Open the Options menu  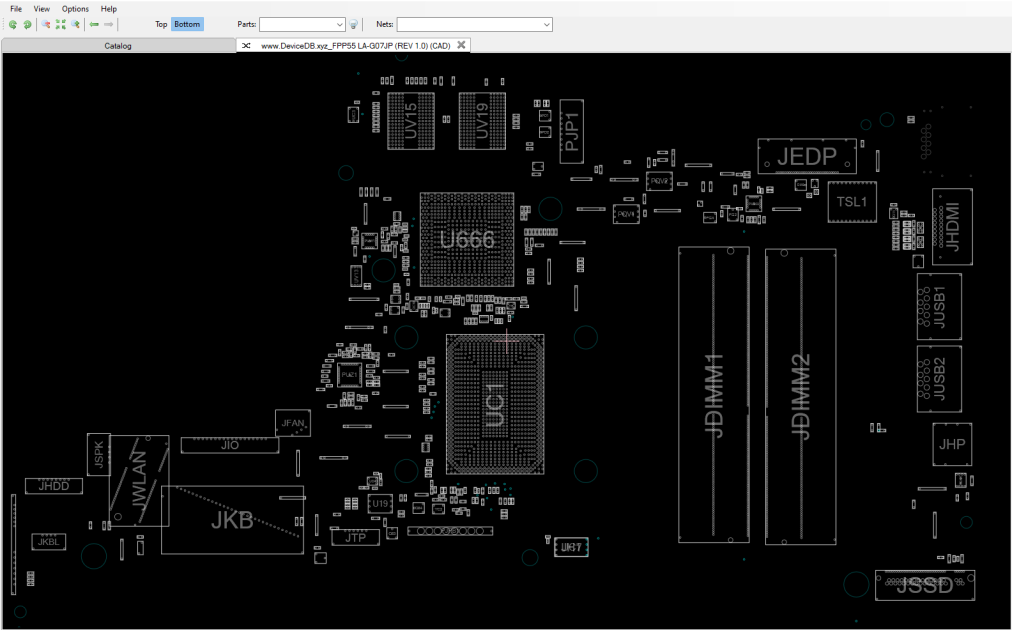[x=75, y=9]
